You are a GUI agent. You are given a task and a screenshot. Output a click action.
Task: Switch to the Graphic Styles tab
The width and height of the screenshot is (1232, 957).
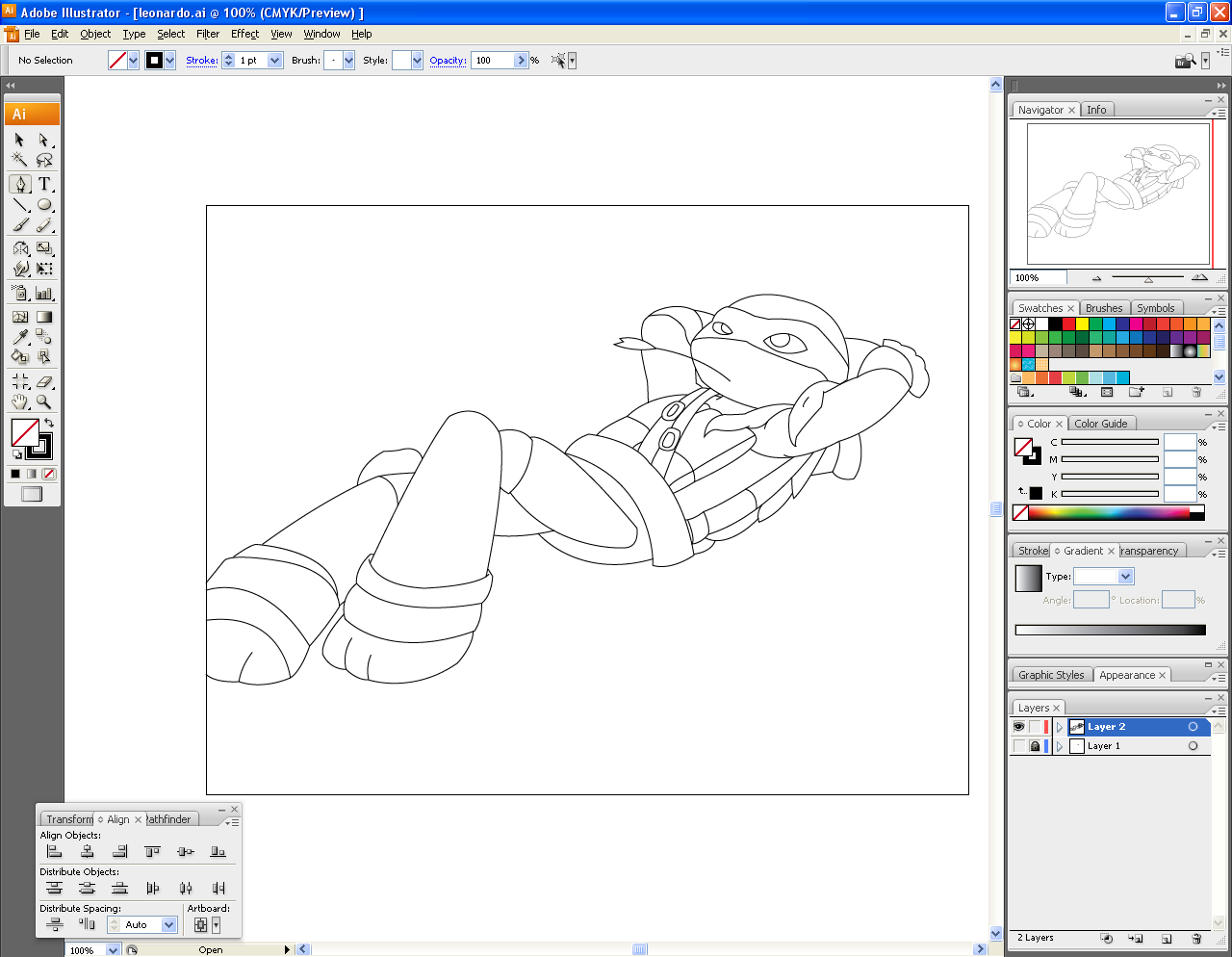coord(1051,675)
